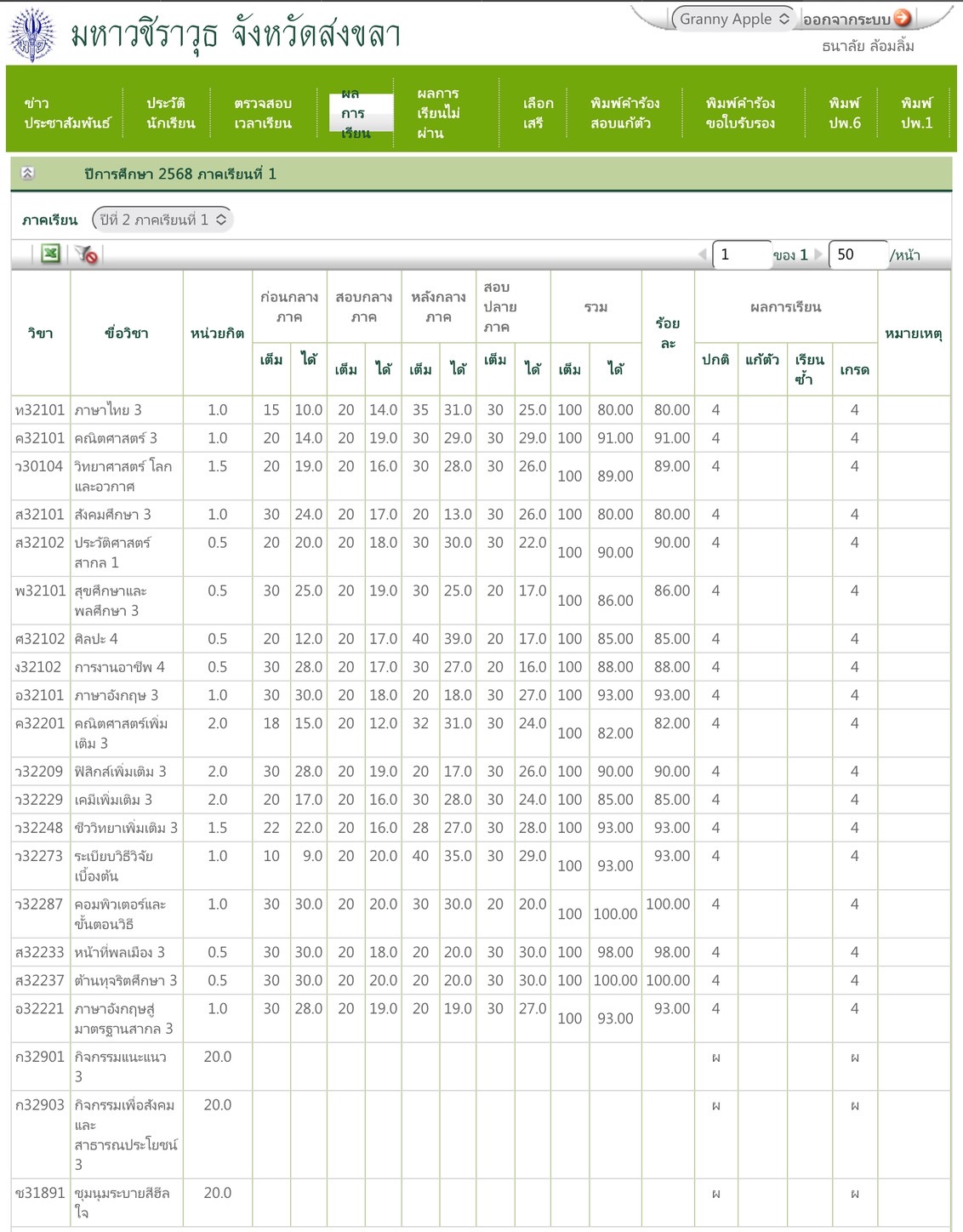Open the ผลการเรียนไม่ผ่าน menu
Image resolution: width=963 pixels, height=1232 pixels.
[x=438, y=113]
